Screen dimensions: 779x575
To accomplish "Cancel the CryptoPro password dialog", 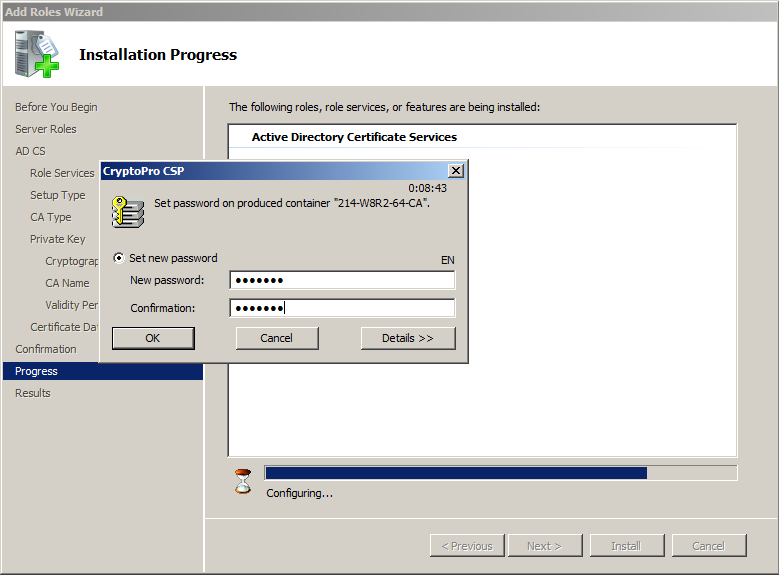I will point(277,338).
